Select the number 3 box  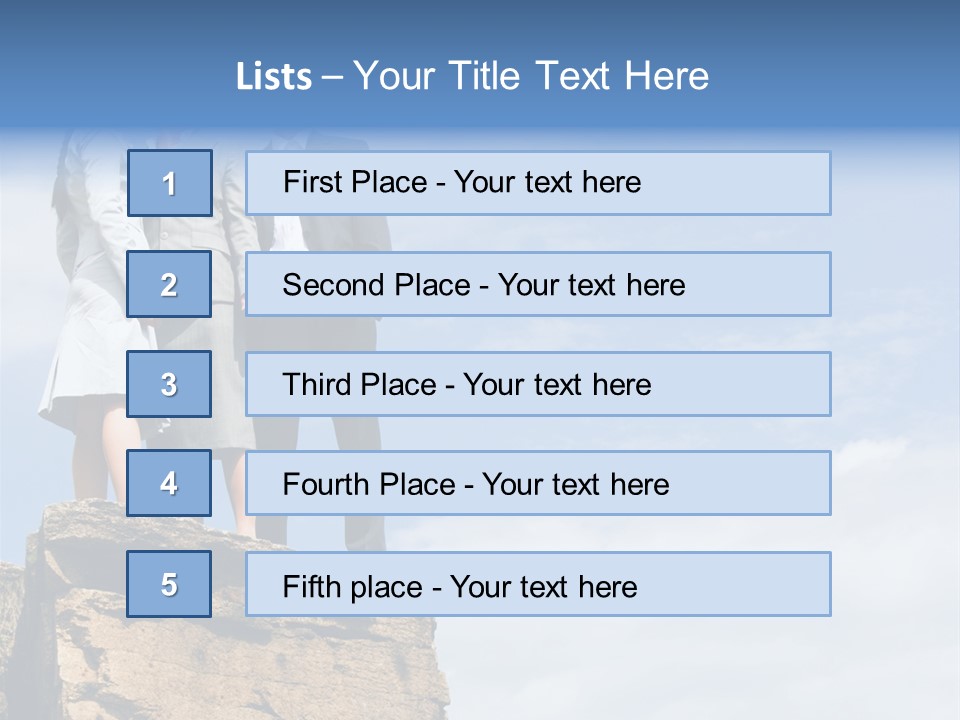[x=169, y=384]
